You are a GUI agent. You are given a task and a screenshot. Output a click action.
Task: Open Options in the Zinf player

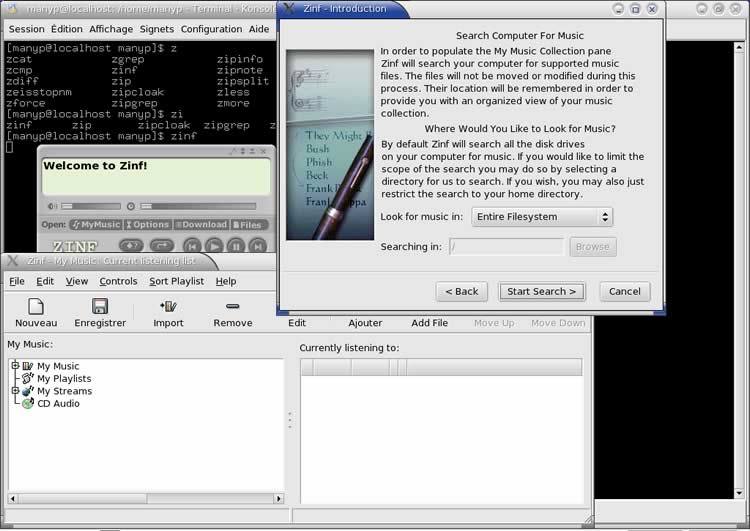(x=147, y=224)
